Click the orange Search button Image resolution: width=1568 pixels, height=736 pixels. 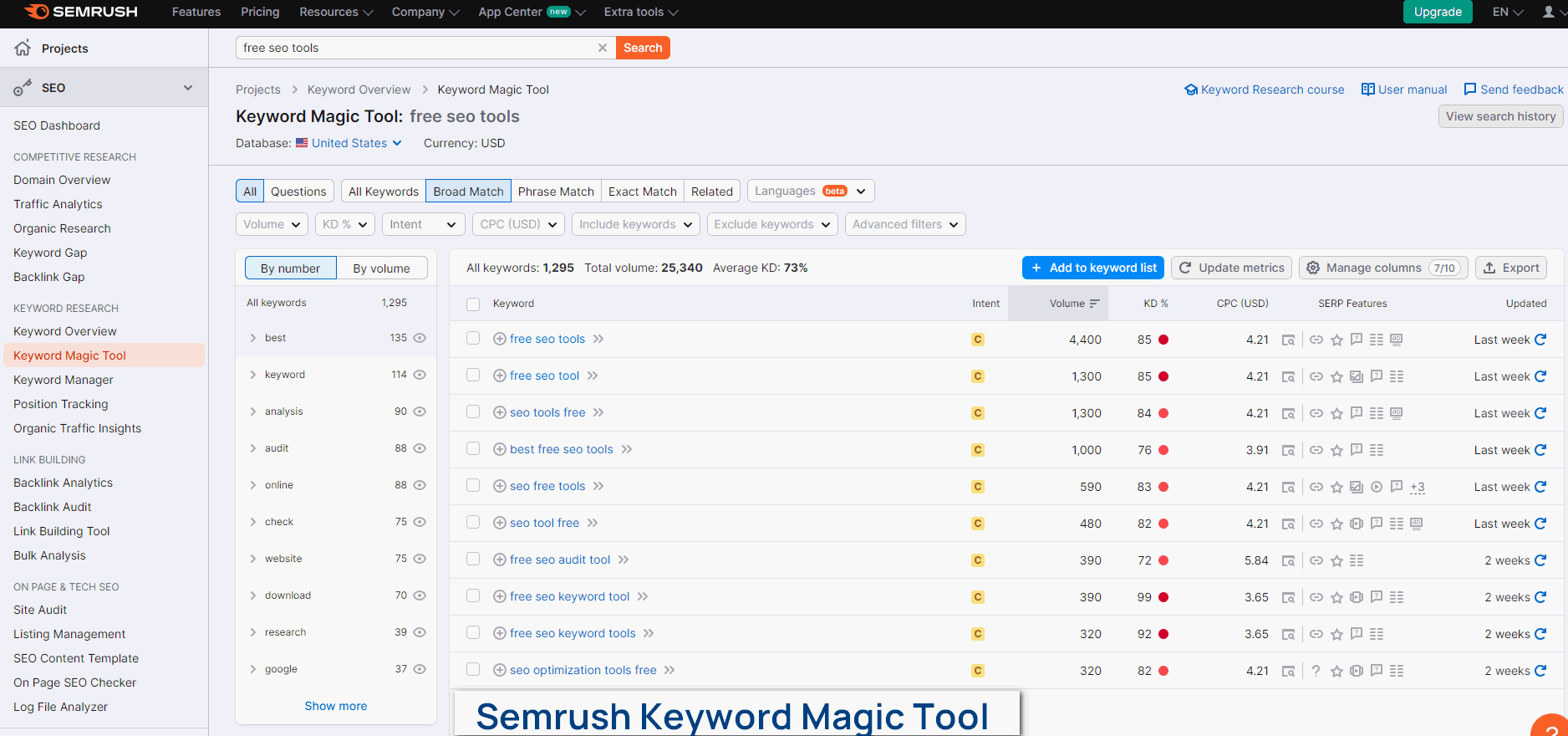[643, 48]
